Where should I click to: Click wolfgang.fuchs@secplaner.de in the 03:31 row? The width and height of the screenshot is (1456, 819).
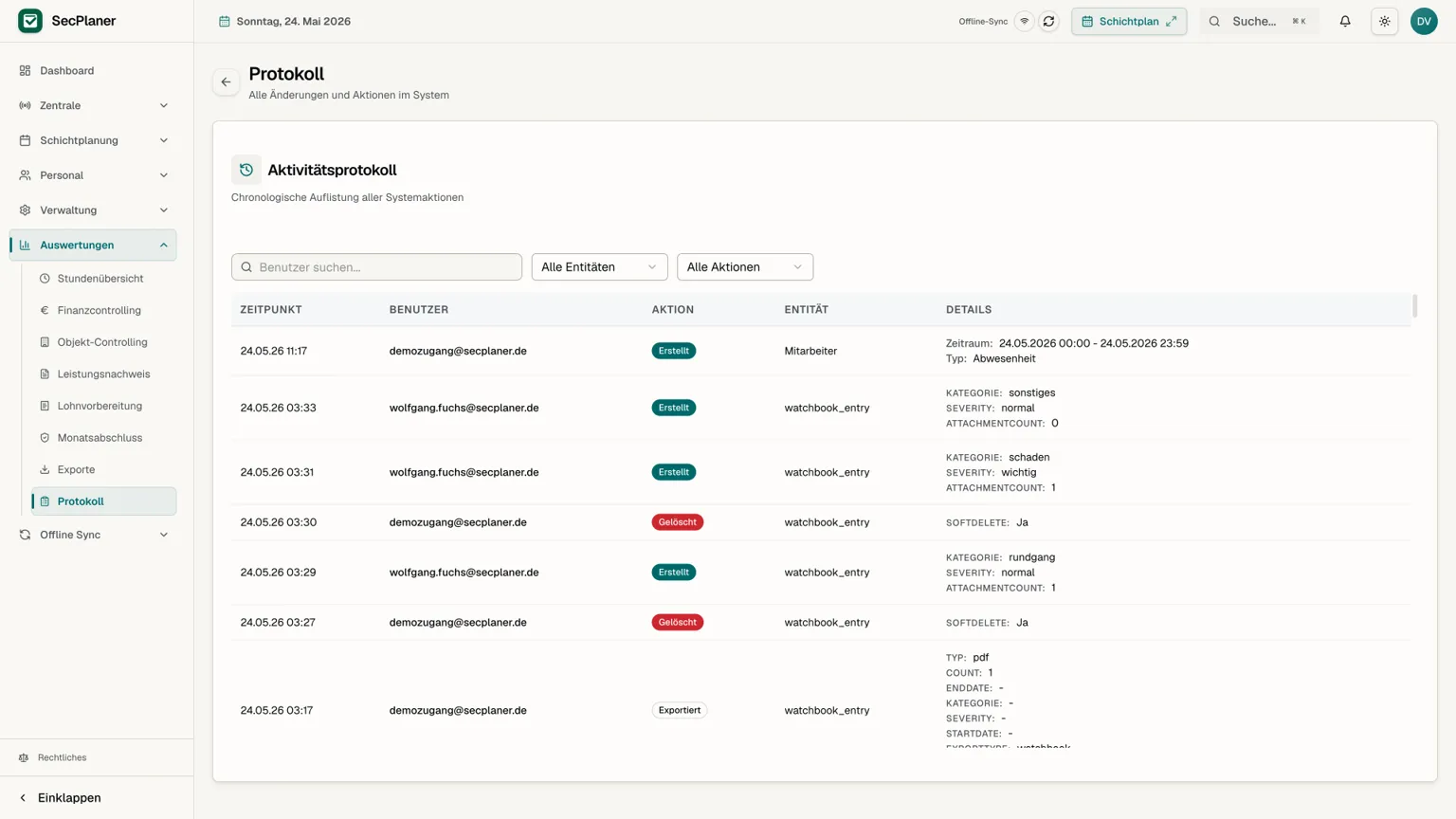click(464, 472)
